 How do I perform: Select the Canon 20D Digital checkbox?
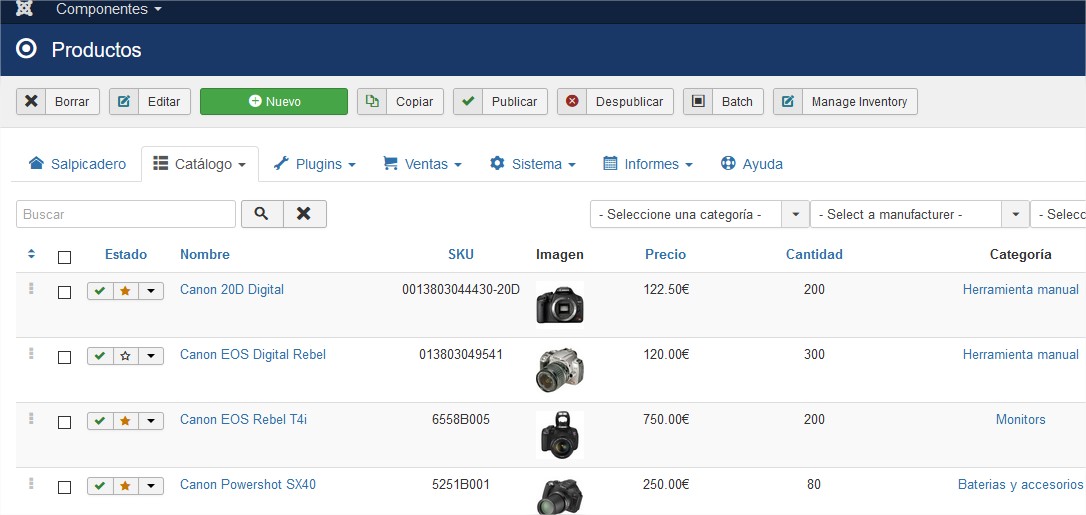pyautogui.click(x=64, y=293)
